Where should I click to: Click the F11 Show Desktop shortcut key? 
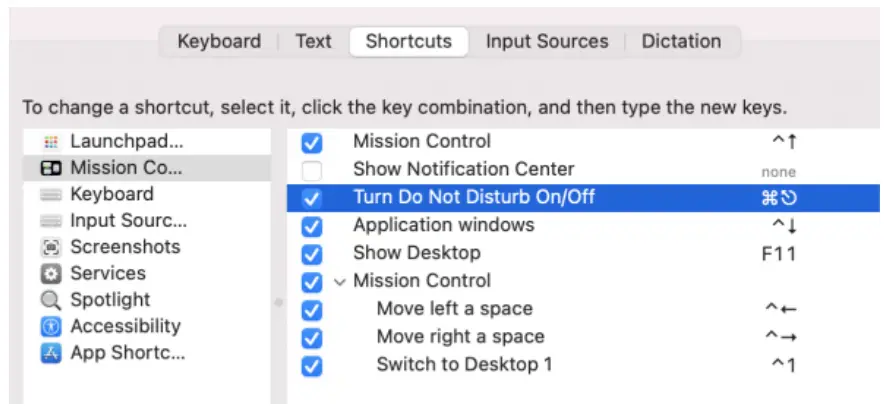tap(778, 254)
